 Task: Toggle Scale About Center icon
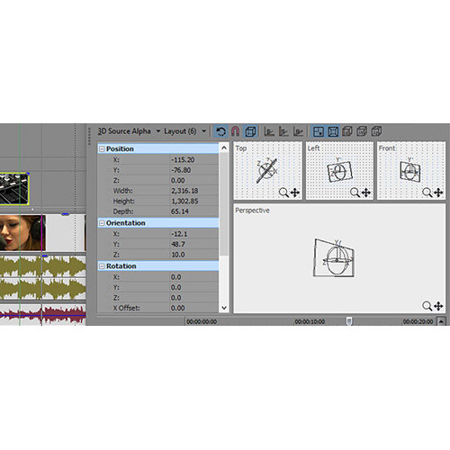point(333,131)
